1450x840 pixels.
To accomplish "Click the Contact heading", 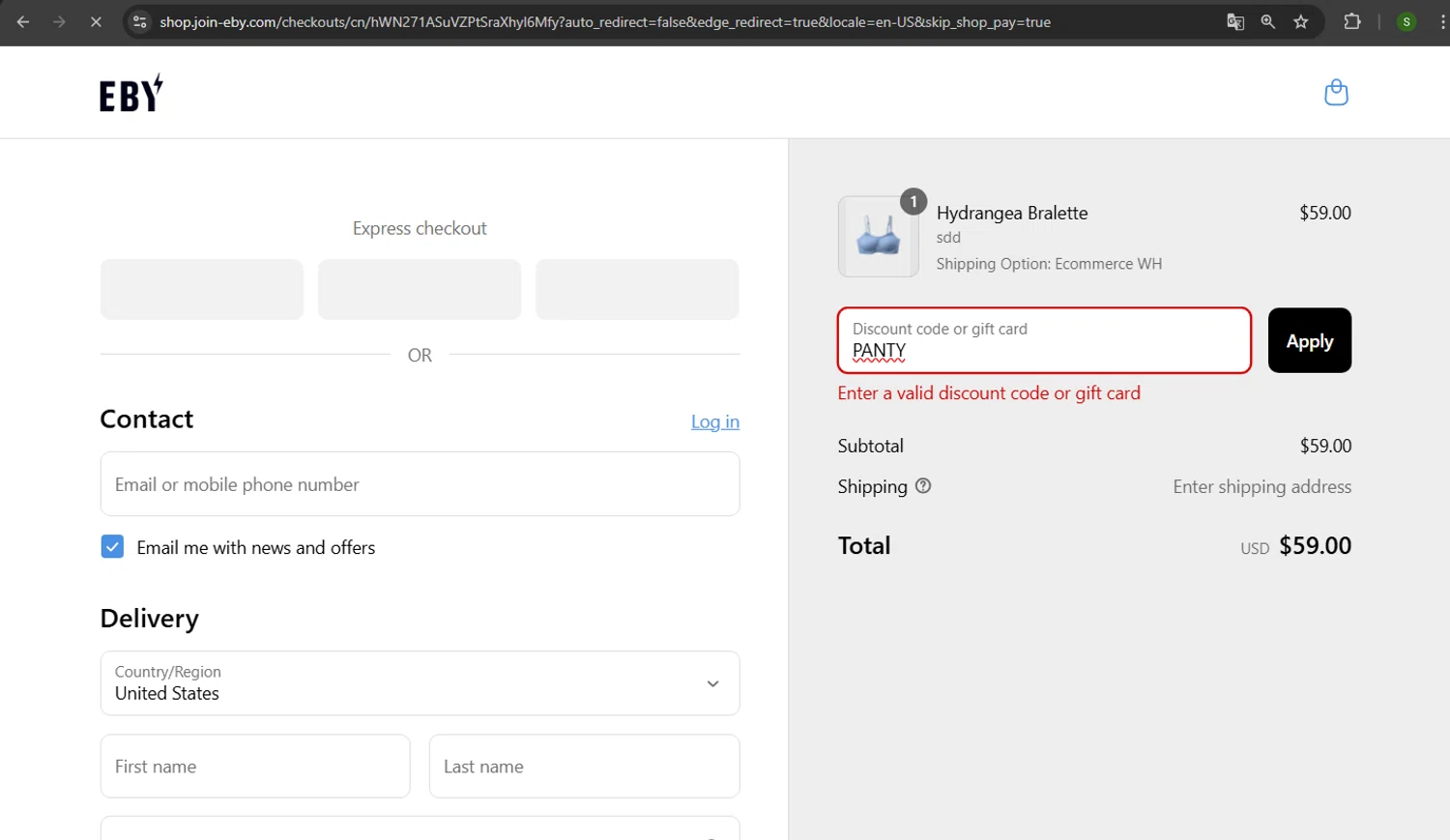I will [147, 419].
